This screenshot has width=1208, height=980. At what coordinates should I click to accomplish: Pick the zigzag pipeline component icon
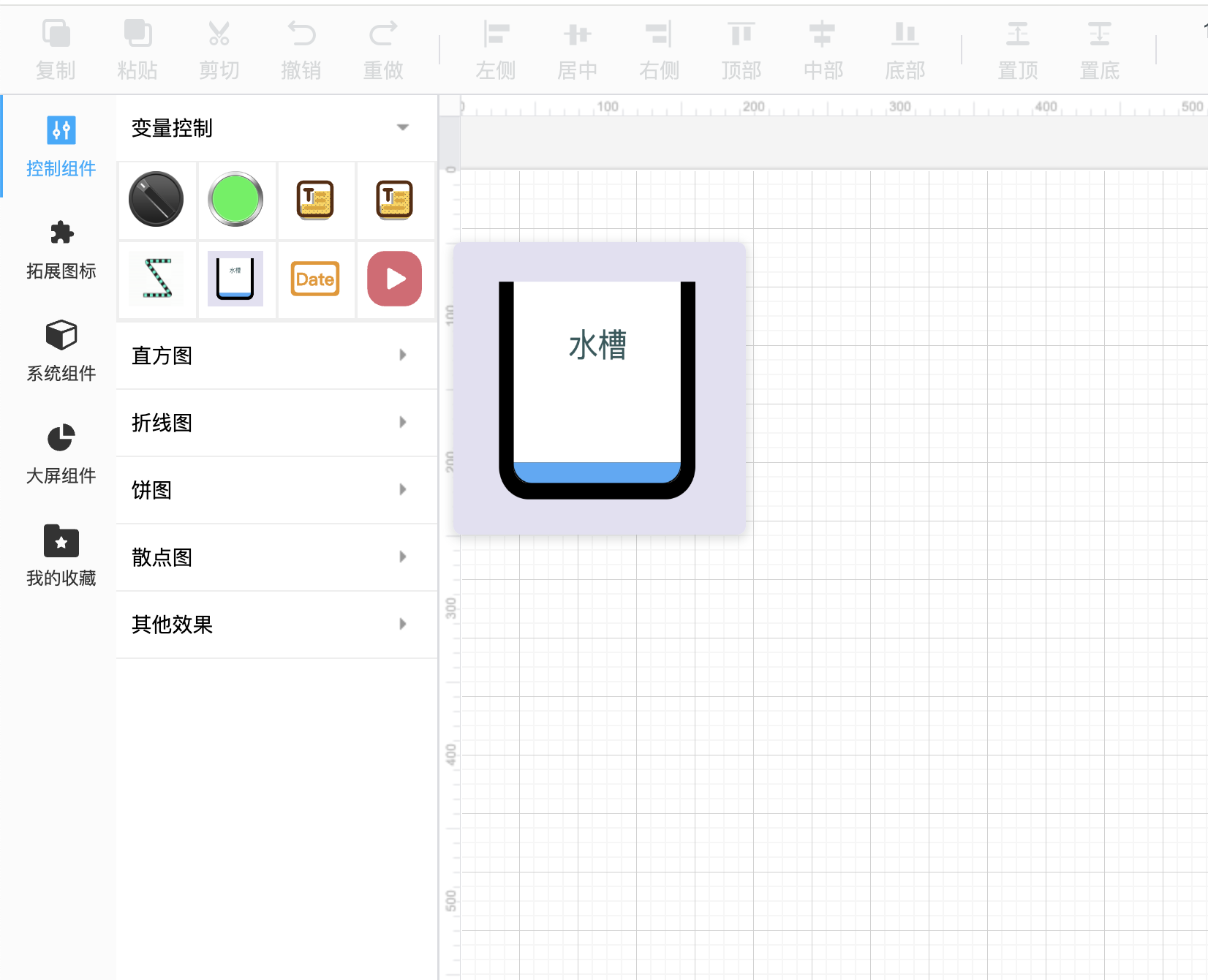coord(156,279)
